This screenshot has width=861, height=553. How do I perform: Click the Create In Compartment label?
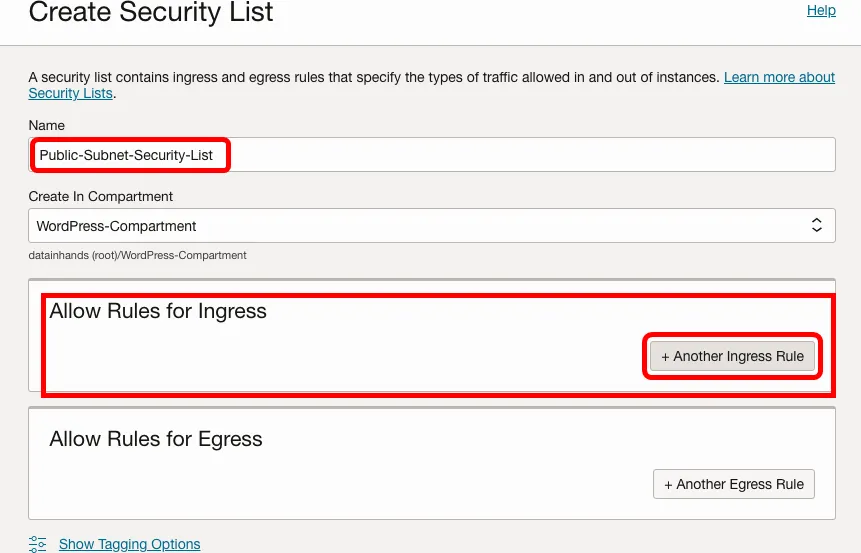coord(101,196)
